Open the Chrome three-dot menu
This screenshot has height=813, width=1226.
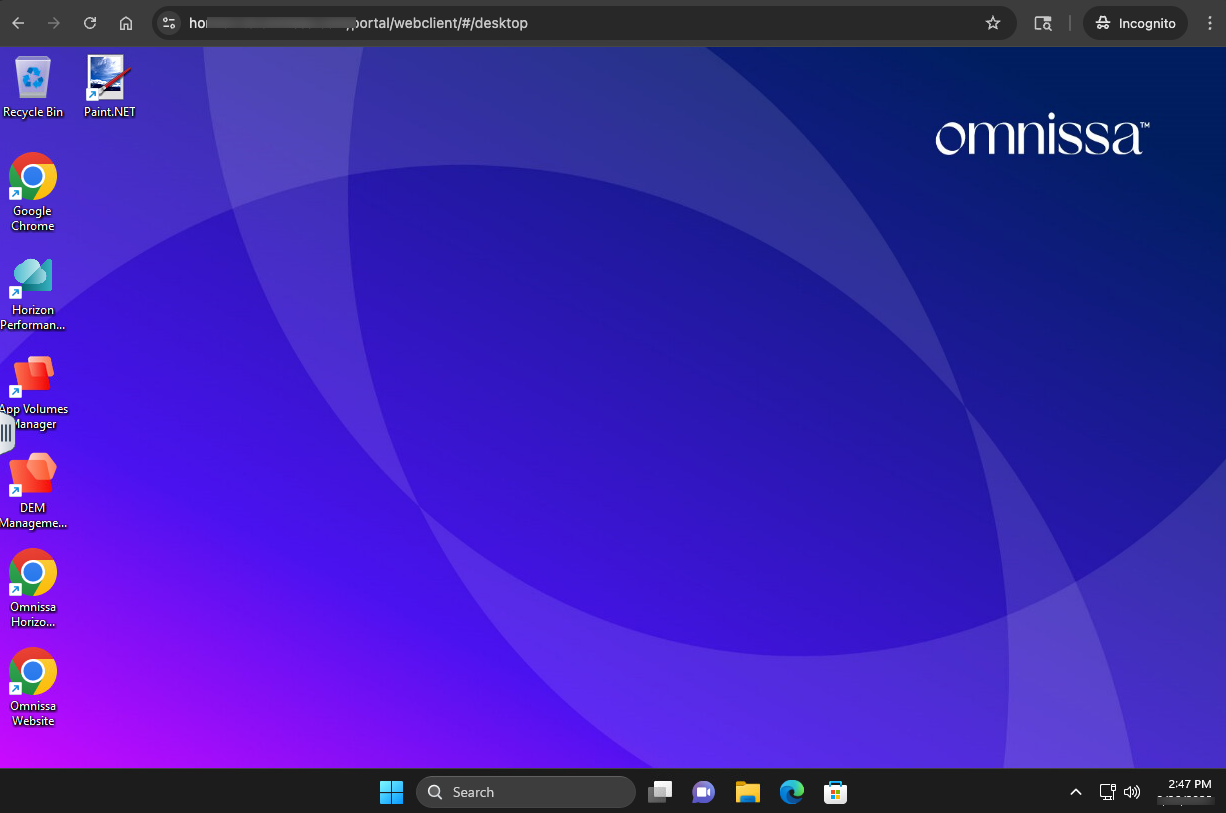(x=1210, y=23)
